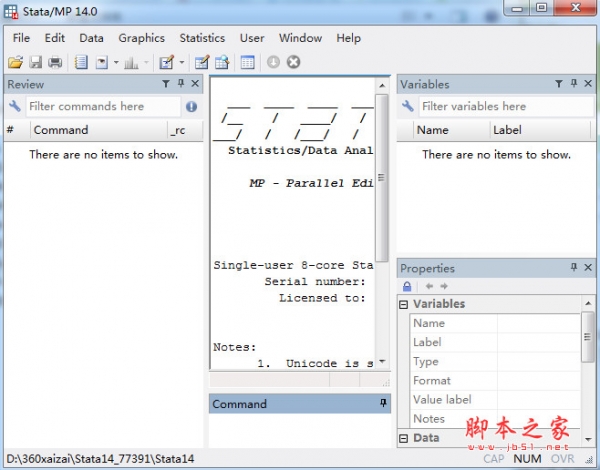Open the Viewer dropdown arrow
Screen dimensions: 600x470
(x=116, y=62)
